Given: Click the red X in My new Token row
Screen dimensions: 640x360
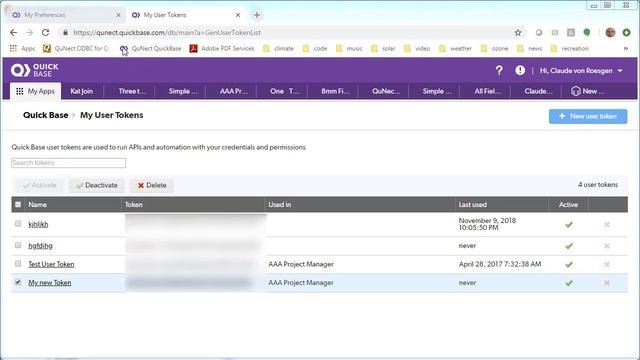Looking at the screenshot, I should pyautogui.click(x=607, y=283).
